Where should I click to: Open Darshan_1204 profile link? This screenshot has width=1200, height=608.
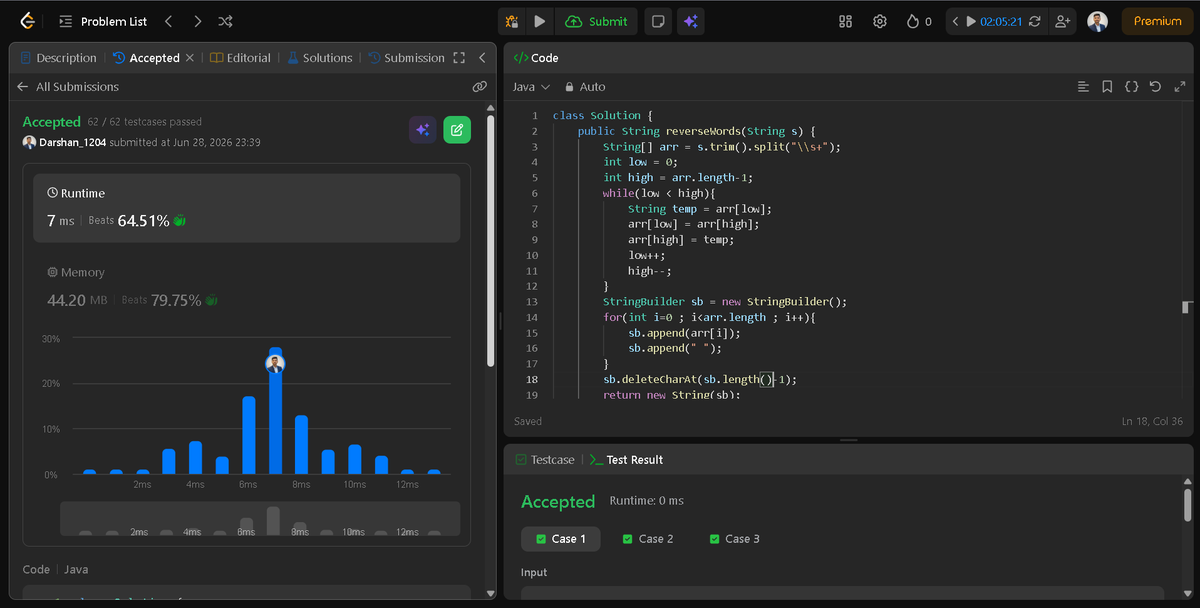[x=72, y=142]
